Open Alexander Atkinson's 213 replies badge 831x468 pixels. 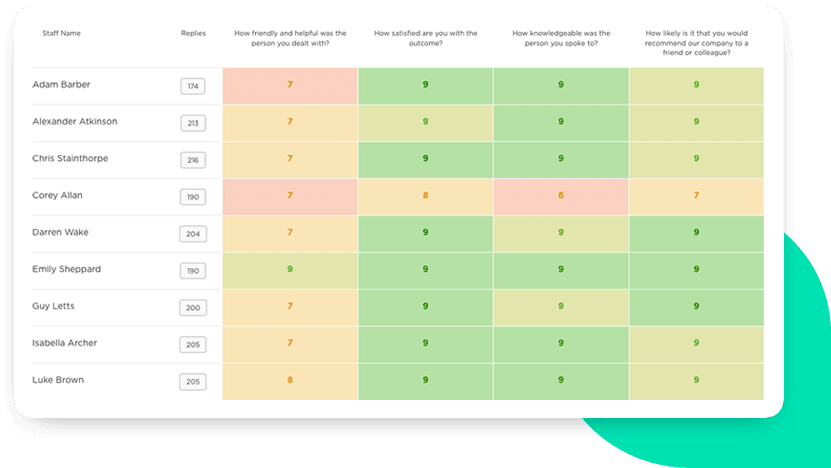point(193,124)
